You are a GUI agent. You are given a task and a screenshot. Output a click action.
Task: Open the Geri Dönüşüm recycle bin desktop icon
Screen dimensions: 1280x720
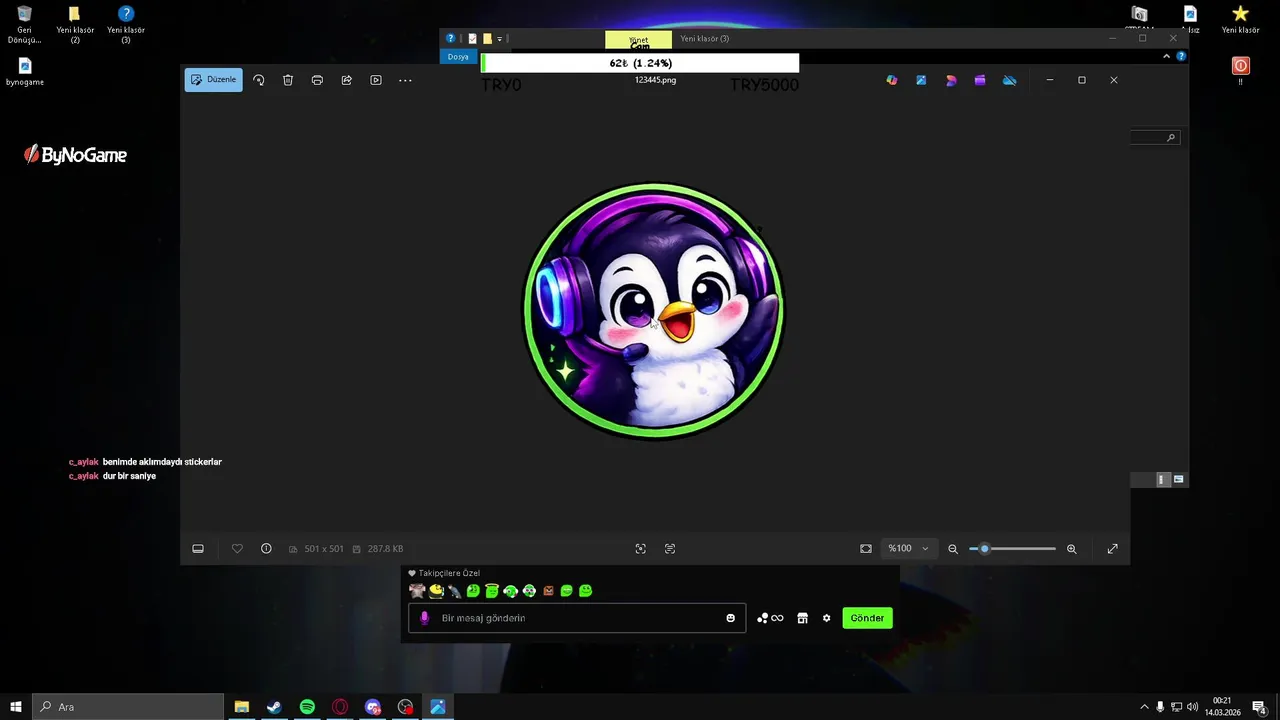click(24, 25)
